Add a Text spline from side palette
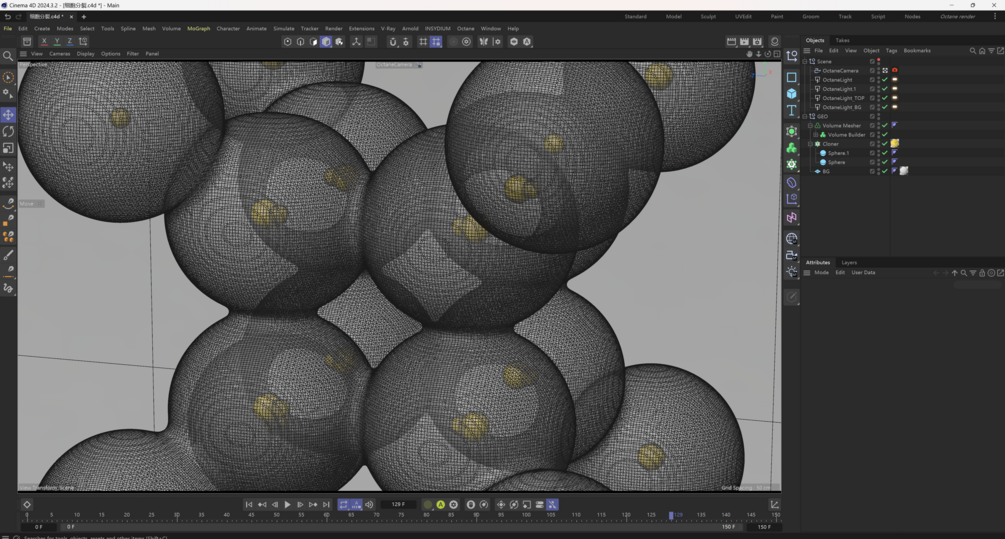The height and width of the screenshot is (539, 1005). (792, 110)
